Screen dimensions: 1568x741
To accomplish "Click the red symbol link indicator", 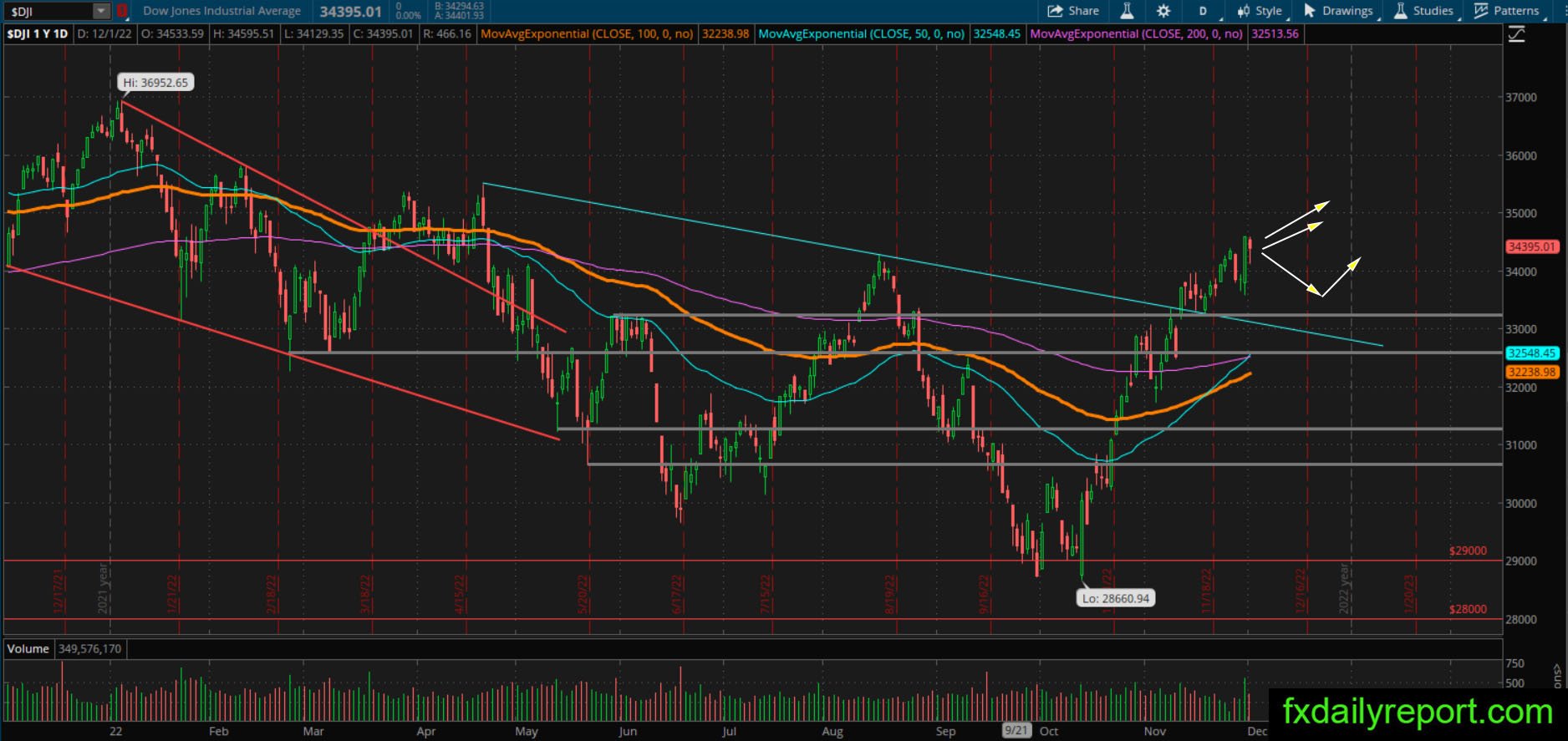I will point(122,11).
